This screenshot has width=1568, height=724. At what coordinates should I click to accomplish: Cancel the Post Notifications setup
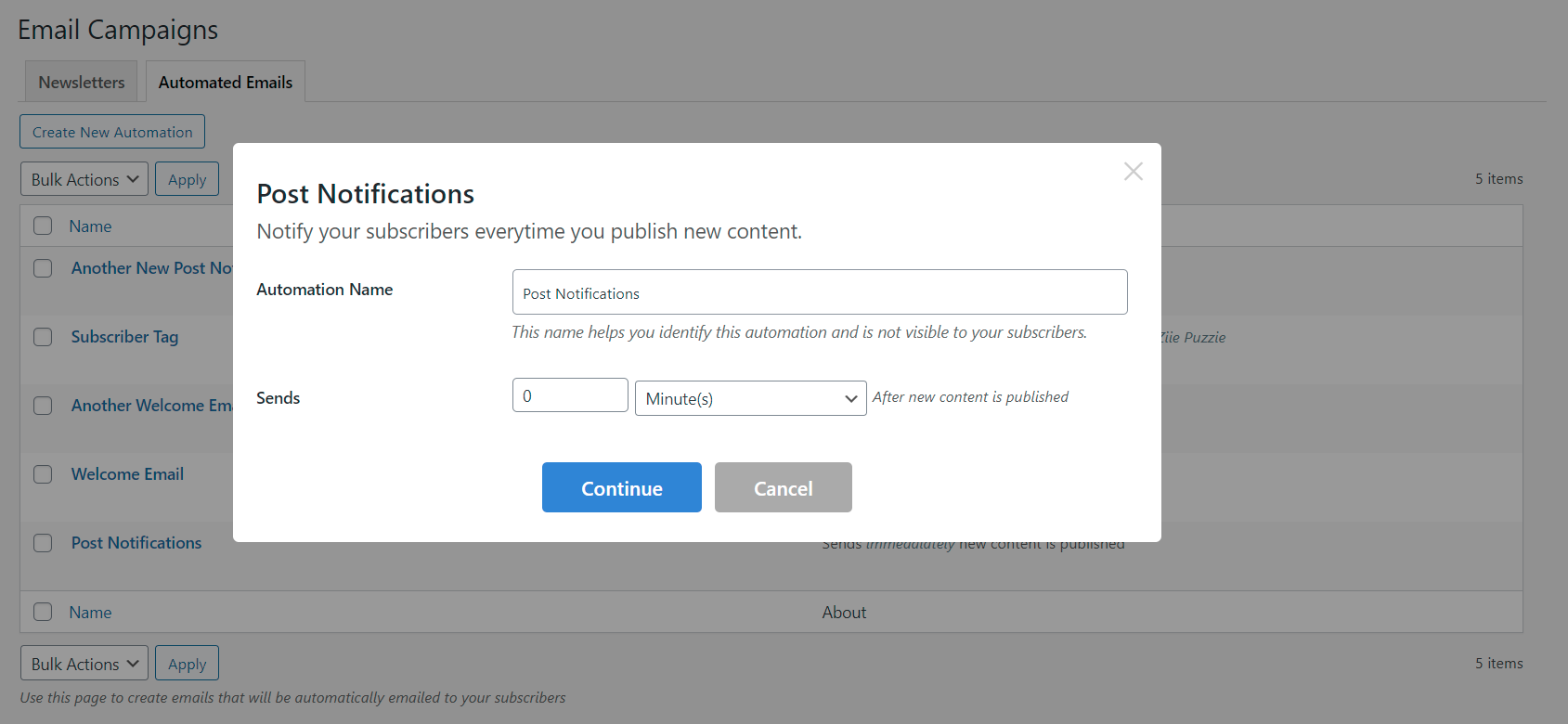783,487
